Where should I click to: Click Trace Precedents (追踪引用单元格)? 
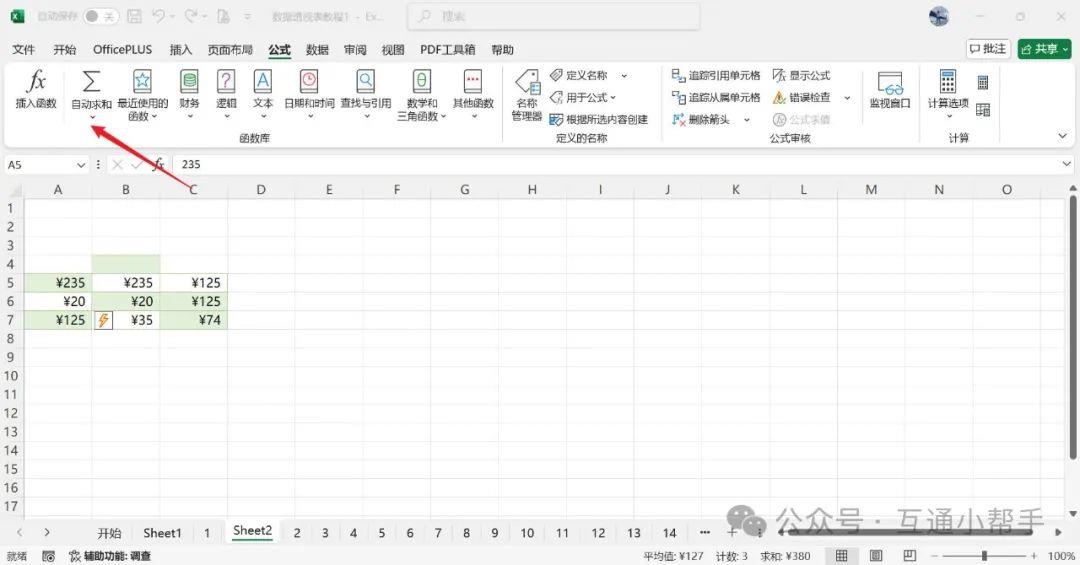point(715,76)
